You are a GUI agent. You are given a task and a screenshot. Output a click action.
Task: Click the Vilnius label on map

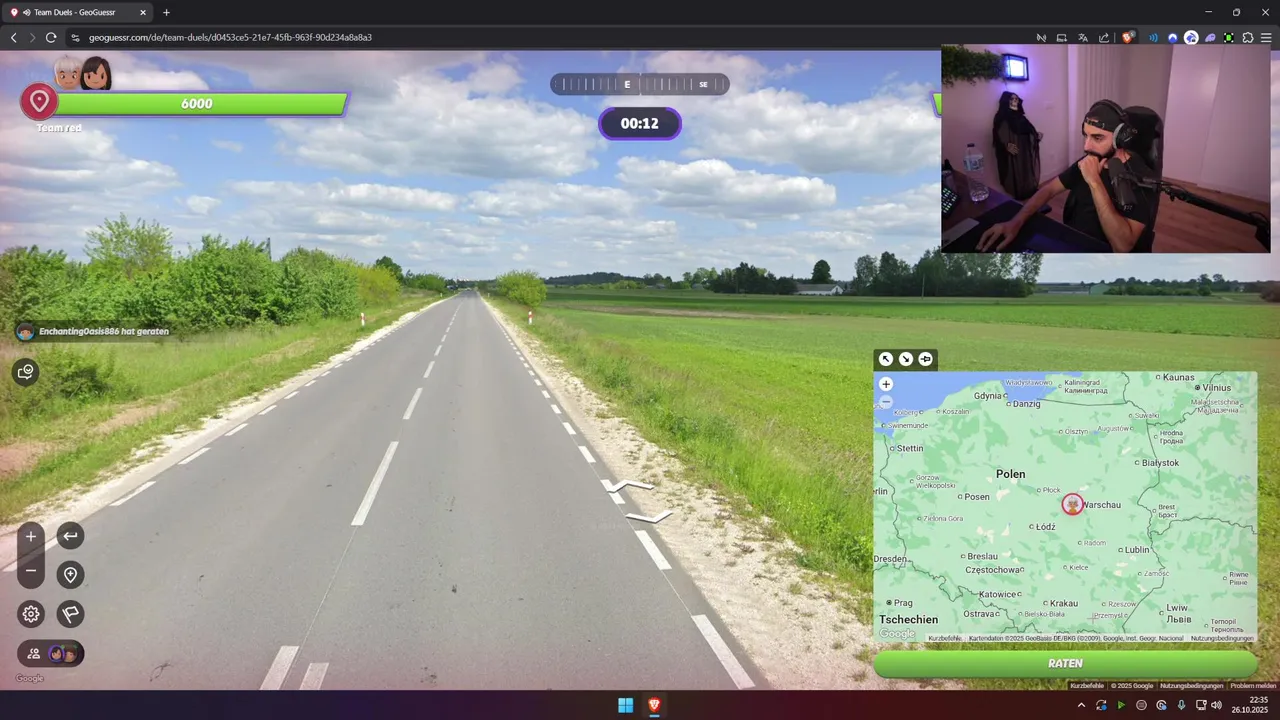1217,387
